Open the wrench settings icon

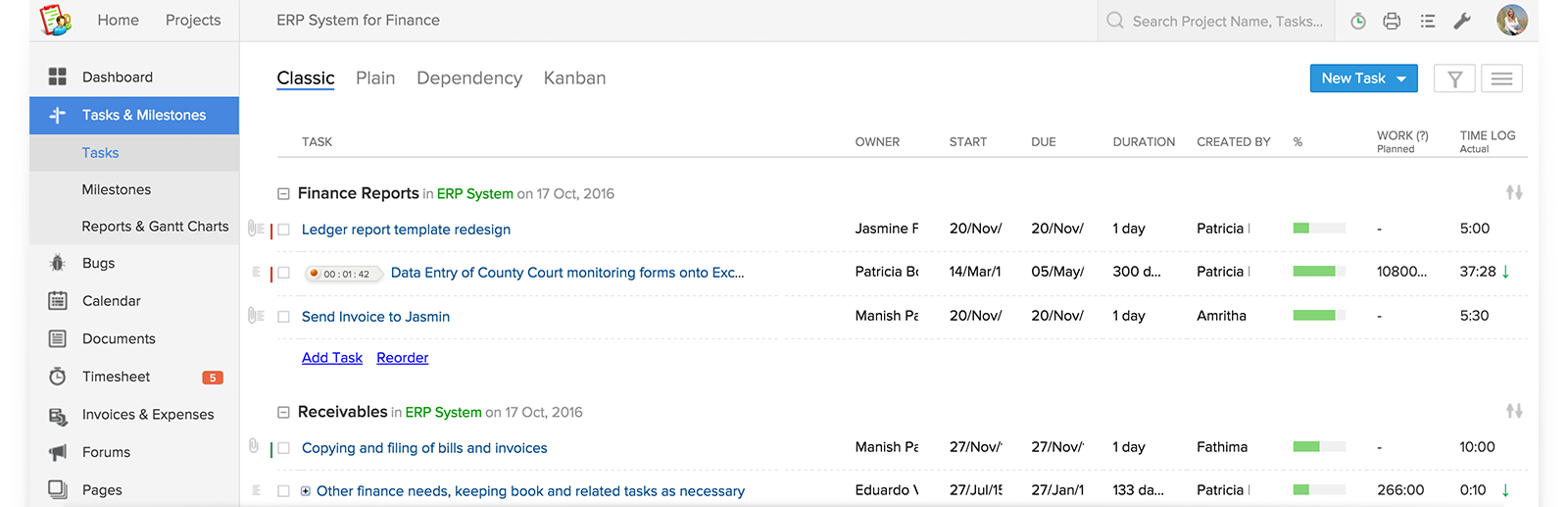click(x=1462, y=21)
